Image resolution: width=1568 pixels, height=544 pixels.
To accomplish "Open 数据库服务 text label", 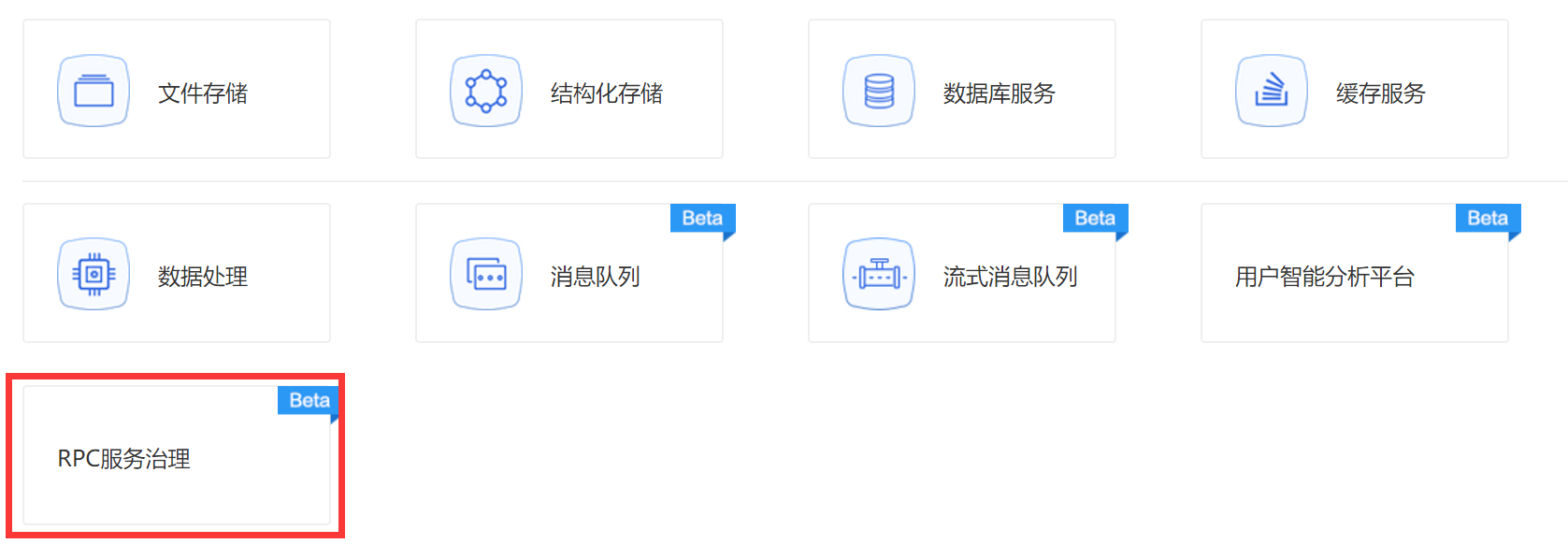I will (1000, 93).
